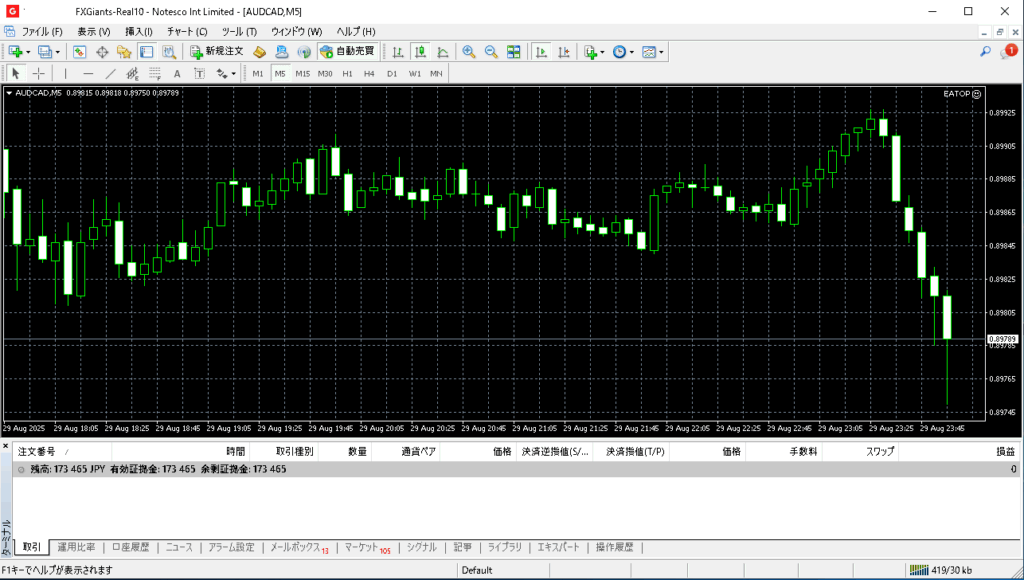This screenshot has height=580, width=1024.
Task: Switch chart to line chart display
Action: point(441,51)
